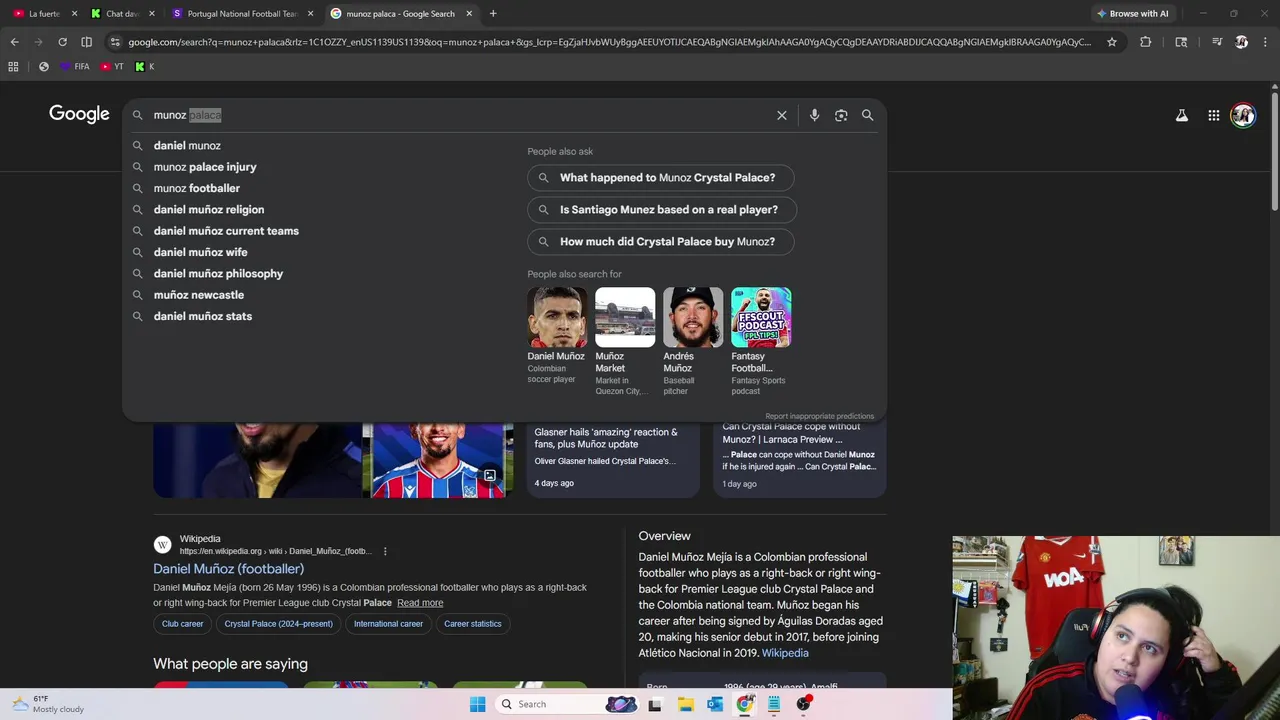Click 'Browse with AI' button

coord(1132,14)
